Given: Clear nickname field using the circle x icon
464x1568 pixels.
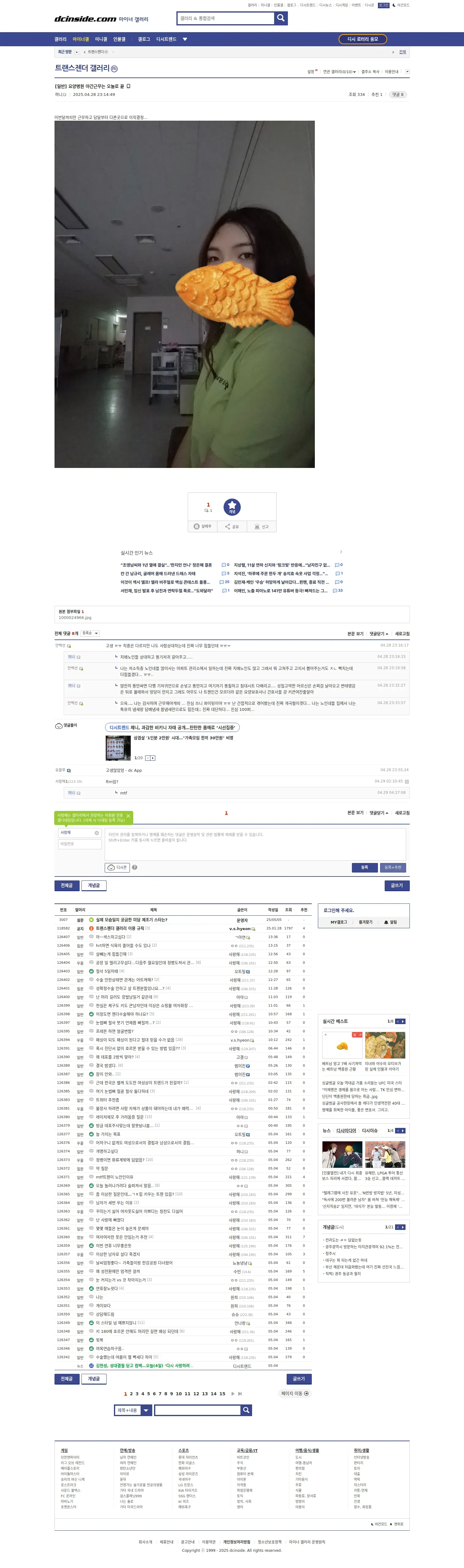Looking at the screenshot, I should [96, 833].
